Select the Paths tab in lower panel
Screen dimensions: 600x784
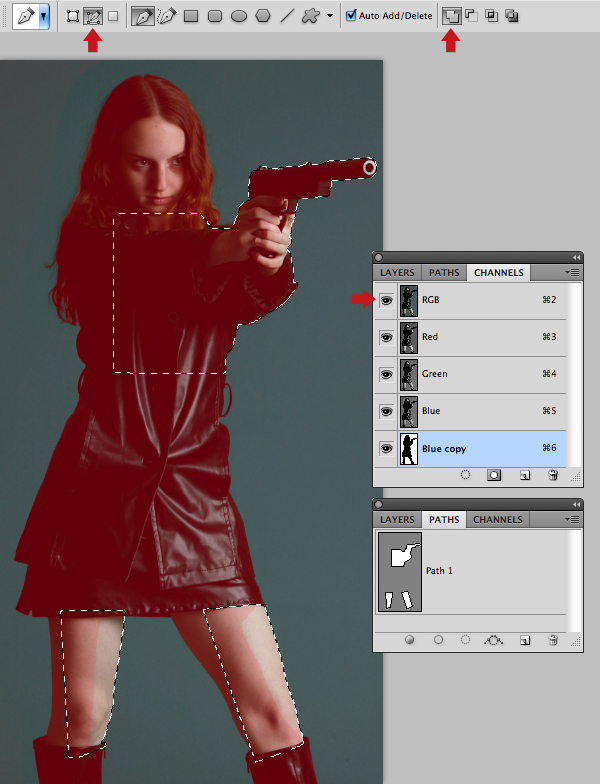coord(444,520)
